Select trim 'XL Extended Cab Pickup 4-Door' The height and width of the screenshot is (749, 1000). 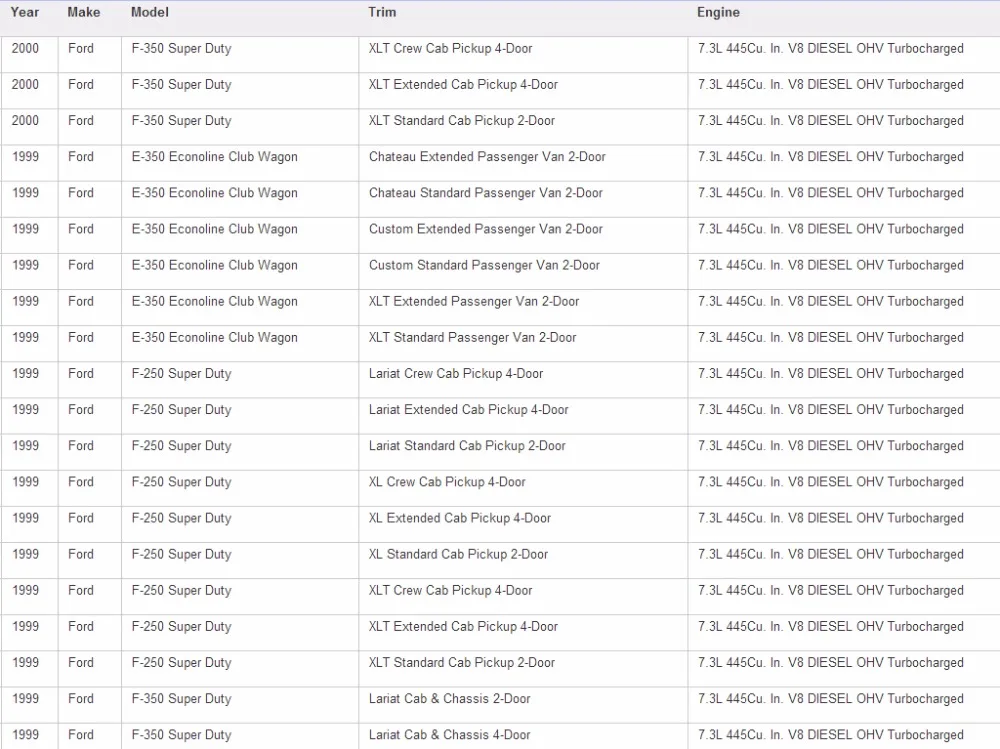(x=460, y=518)
